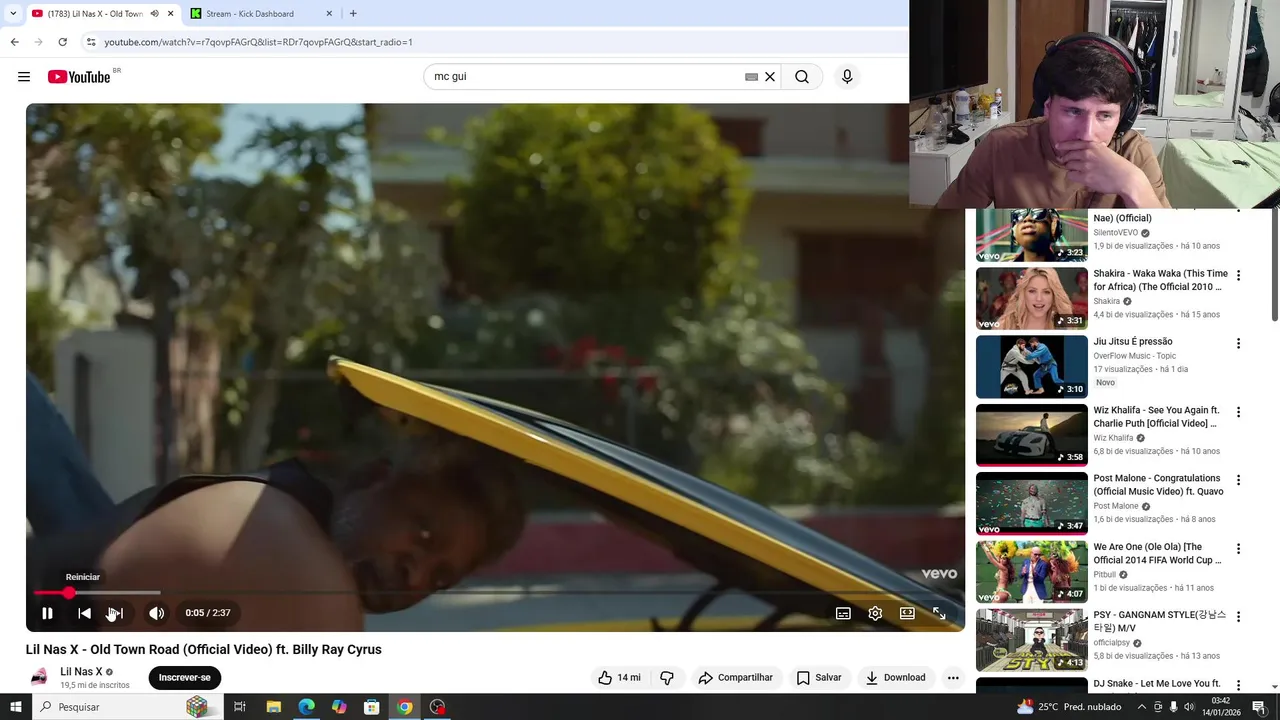This screenshot has height=720, width=1280.
Task: Select the Chrome icon in the taskbar
Action: 404,707
